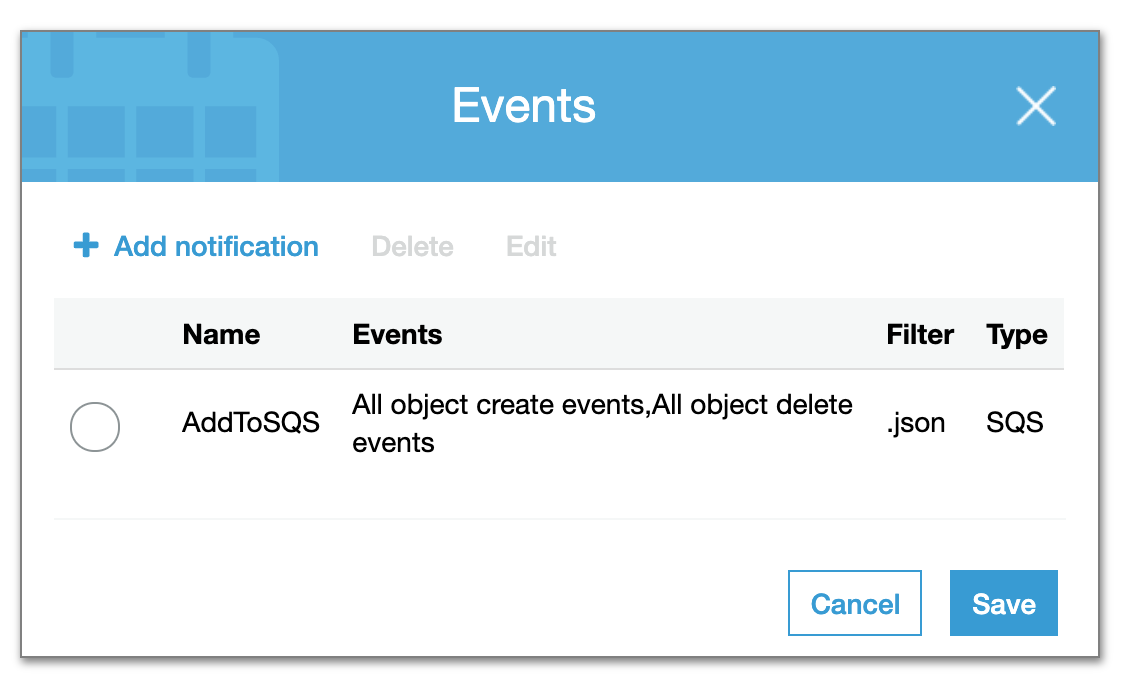
Task: Click the .json filter value
Action: tap(915, 422)
